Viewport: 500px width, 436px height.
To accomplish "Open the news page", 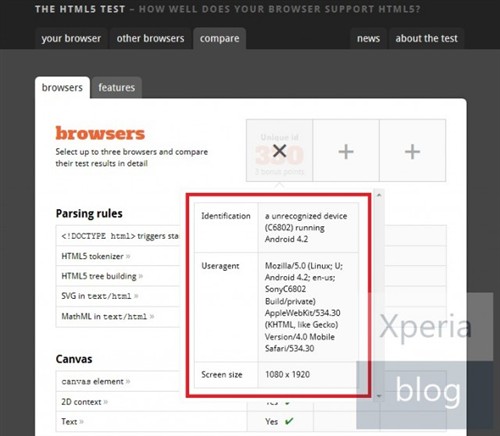I will tap(368, 38).
